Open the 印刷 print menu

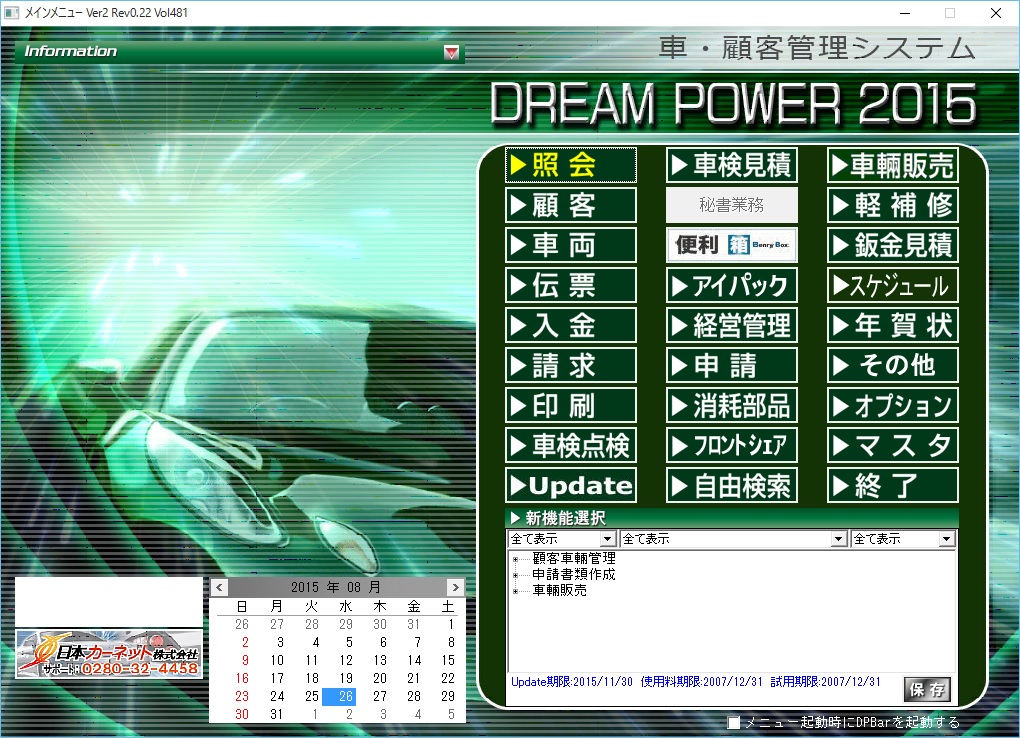pyautogui.click(x=570, y=405)
